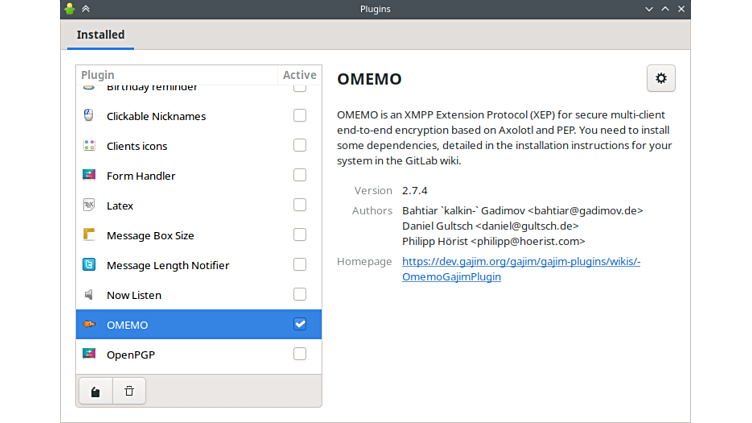Open OMEMO plugin settings gear
Viewport: 752px width, 423px height.
(660, 78)
